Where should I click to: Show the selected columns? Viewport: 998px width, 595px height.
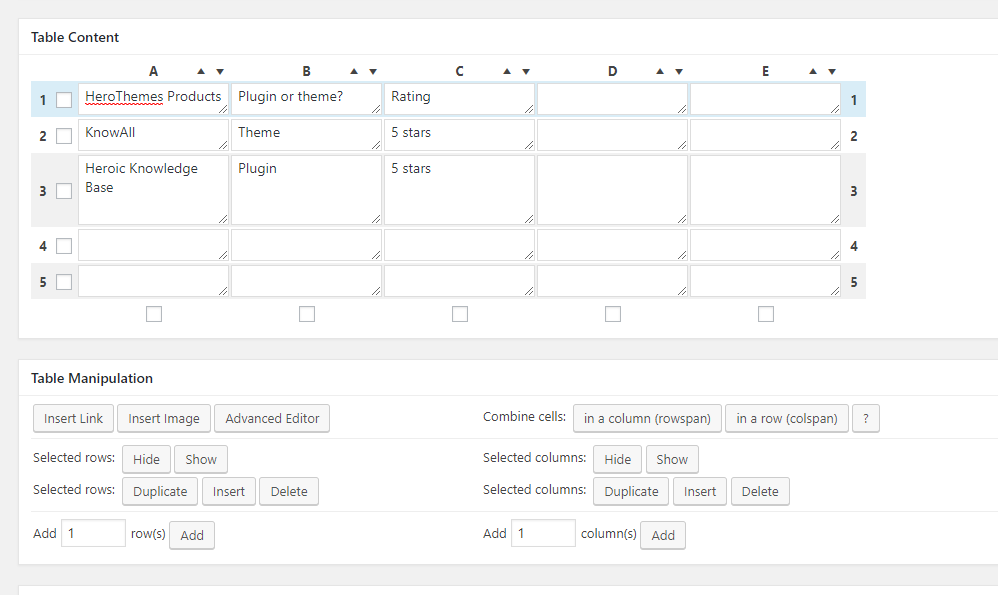[672, 459]
